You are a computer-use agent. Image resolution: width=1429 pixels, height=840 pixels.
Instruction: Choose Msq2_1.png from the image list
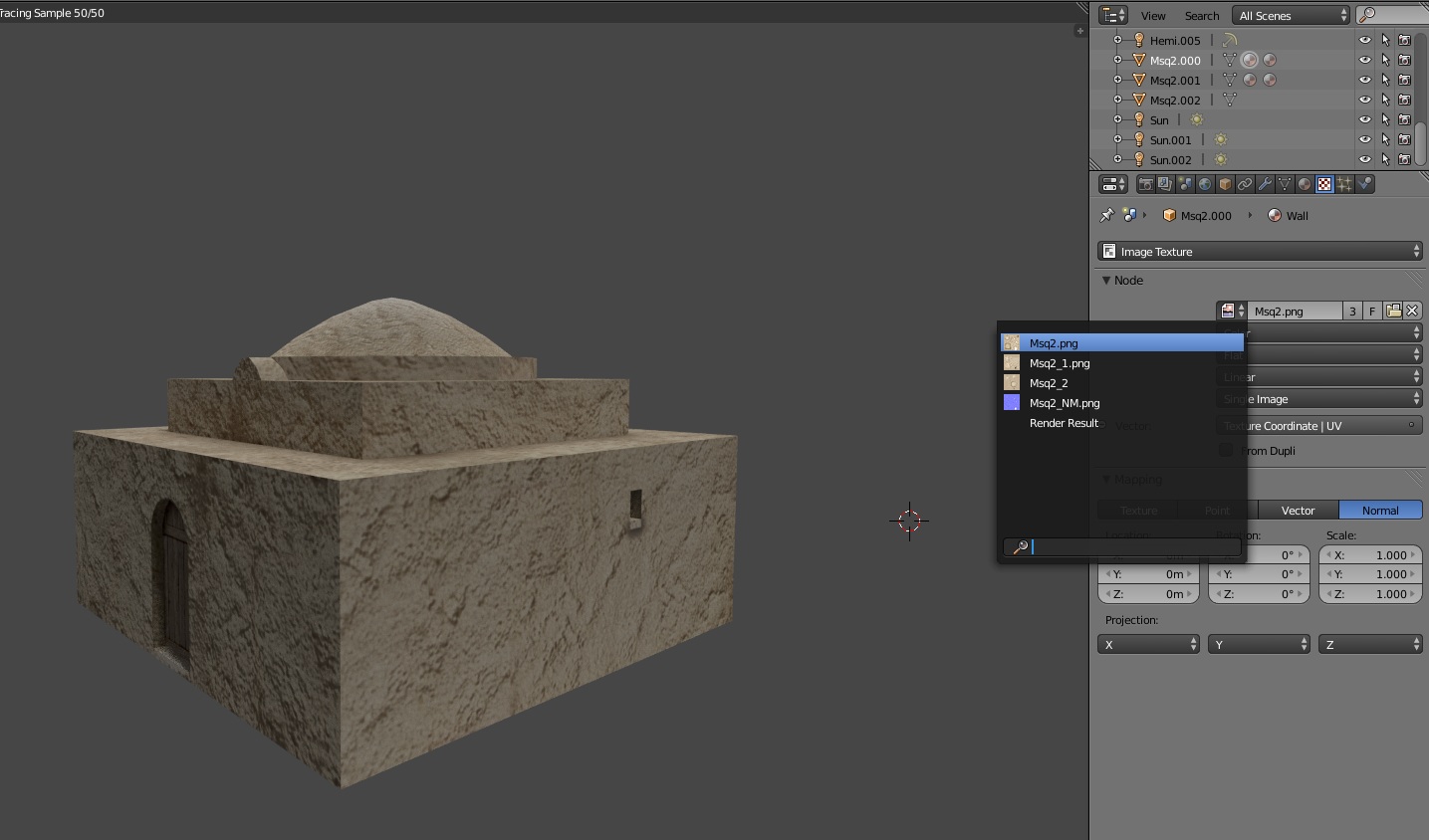(1122, 363)
